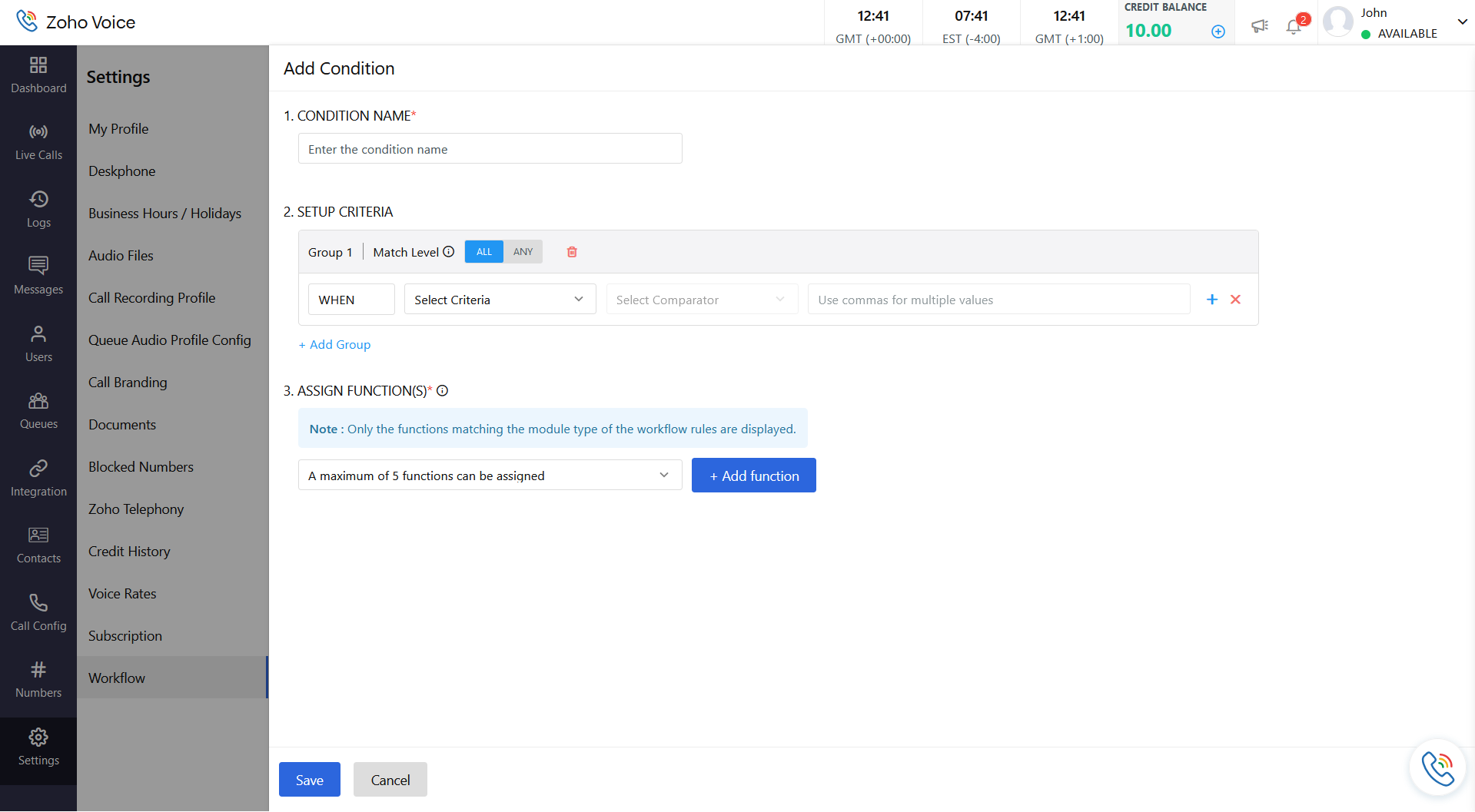Screen dimensions: 1475x812
Task: Open Call Config from the sidebar
Action: pyautogui.click(x=38, y=612)
